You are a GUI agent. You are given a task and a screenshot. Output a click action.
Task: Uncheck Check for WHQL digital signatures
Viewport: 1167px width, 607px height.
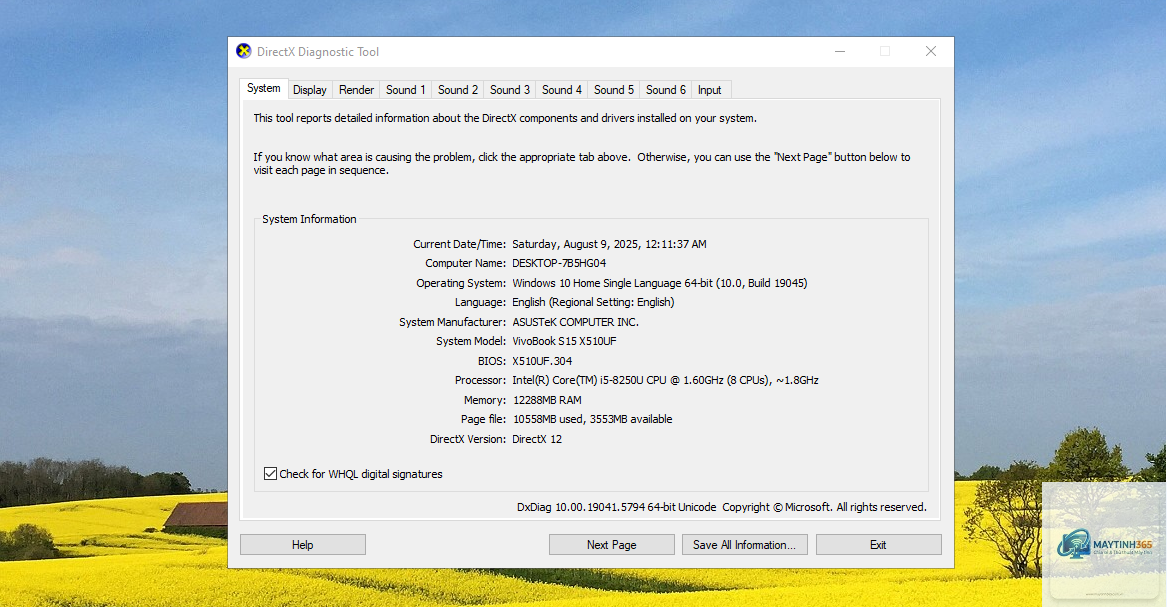(x=270, y=474)
